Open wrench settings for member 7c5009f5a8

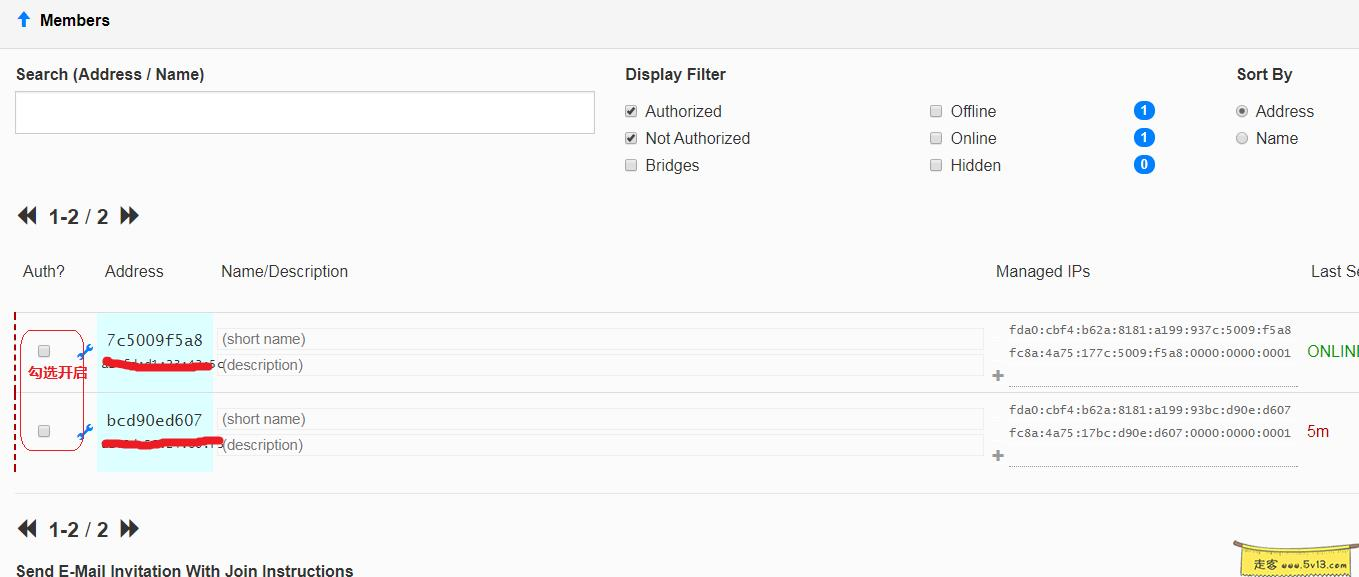click(86, 351)
